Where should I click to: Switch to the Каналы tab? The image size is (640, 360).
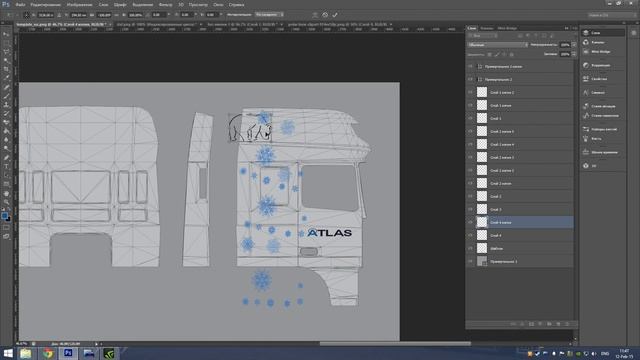click(x=486, y=28)
